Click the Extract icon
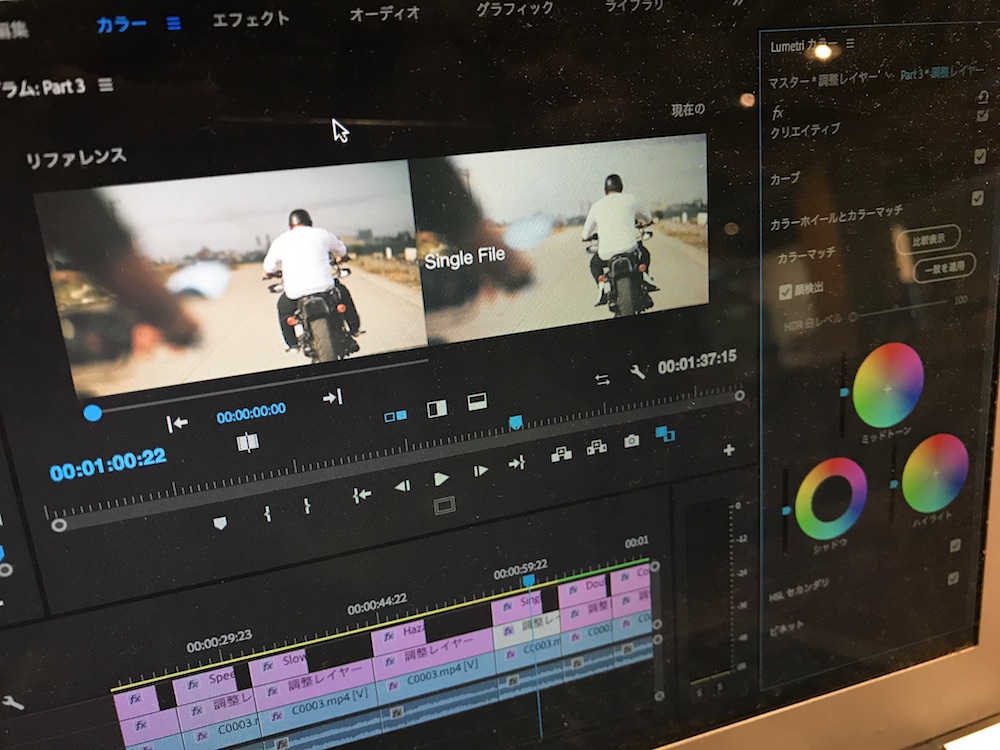The image size is (1000, 750). (x=597, y=447)
